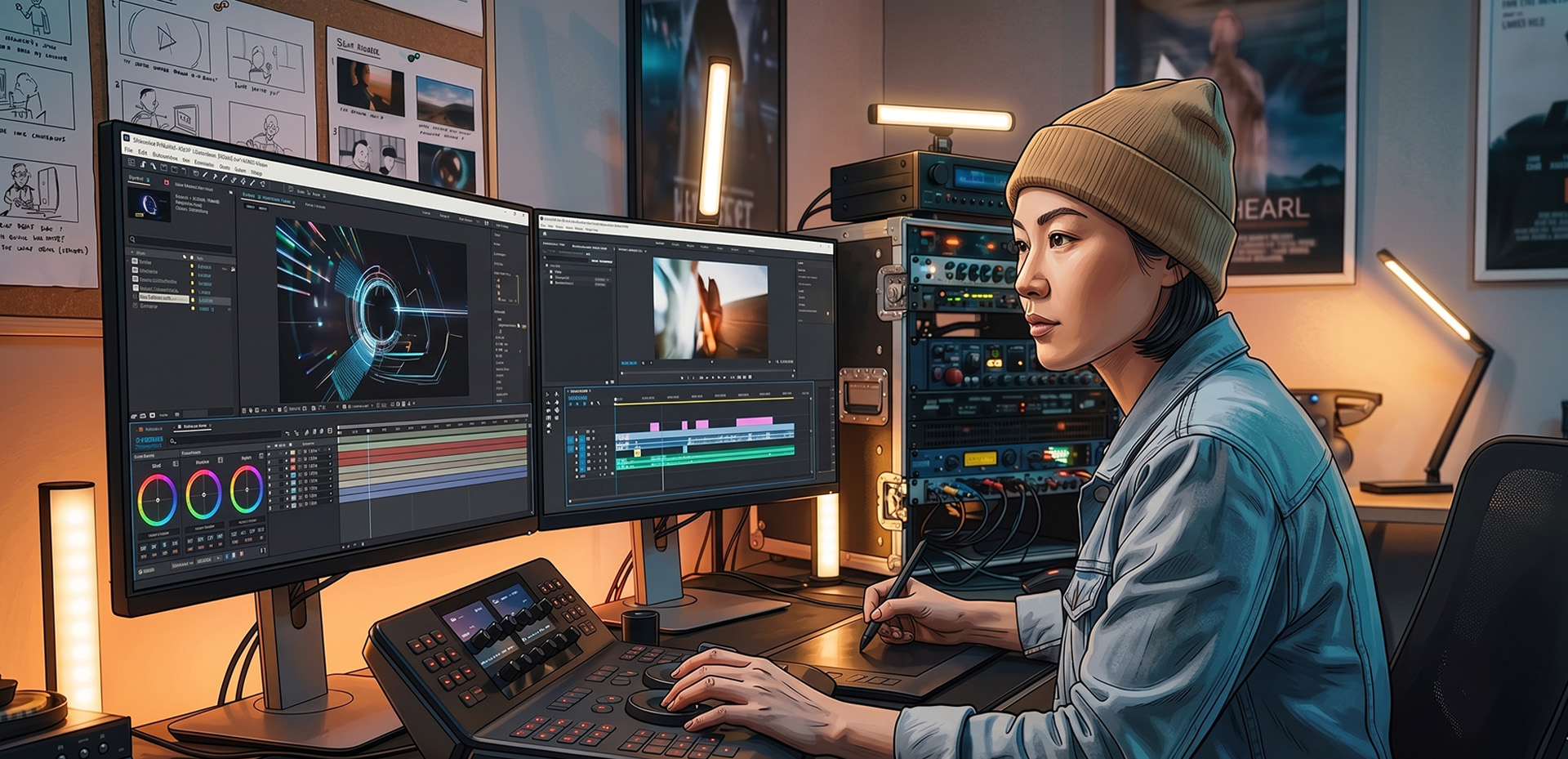The height and width of the screenshot is (759, 1568).
Task: Select the blue layer bar in the left timeline
Action: (x=433, y=482)
